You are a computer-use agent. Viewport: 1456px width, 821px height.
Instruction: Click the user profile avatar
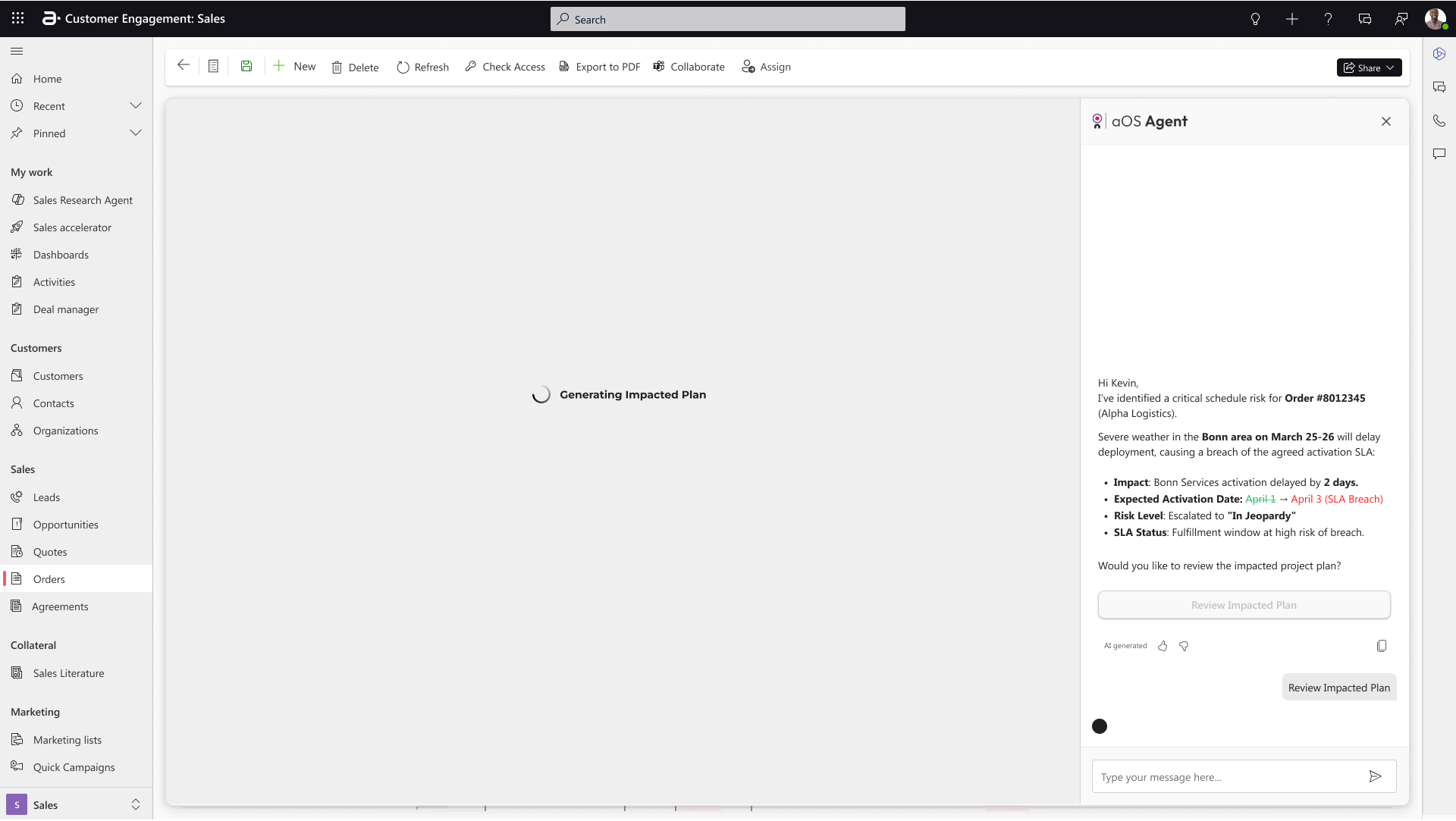click(x=1435, y=19)
